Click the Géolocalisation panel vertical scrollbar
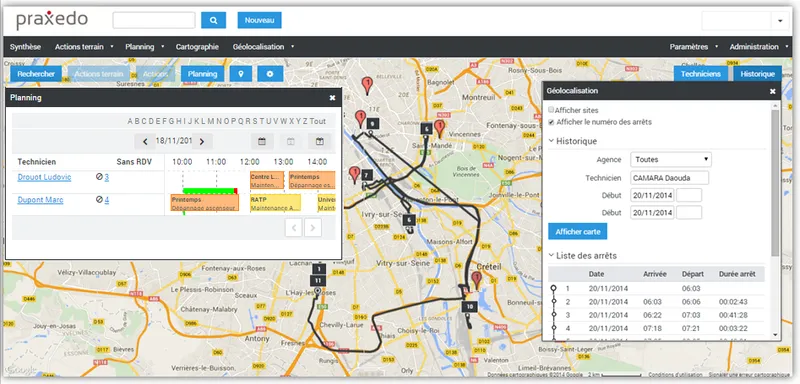This screenshot has height=384, width=800. point(775,184)
